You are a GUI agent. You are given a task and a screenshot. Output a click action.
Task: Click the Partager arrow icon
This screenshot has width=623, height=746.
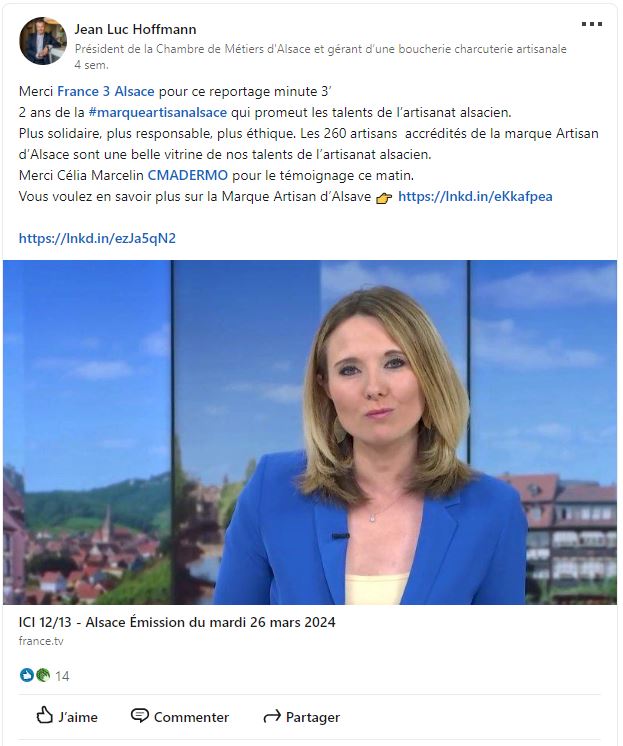click(272, 716)
